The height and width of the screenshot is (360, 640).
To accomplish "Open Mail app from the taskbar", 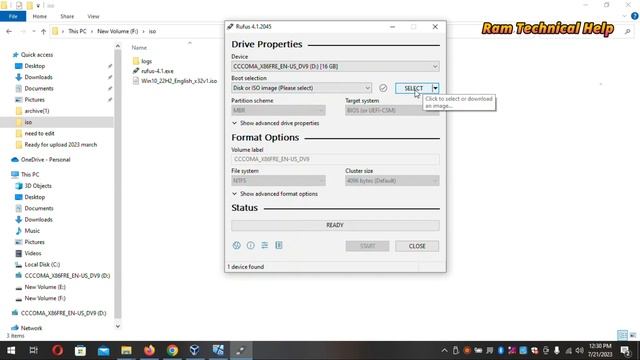I will (103, 351).
